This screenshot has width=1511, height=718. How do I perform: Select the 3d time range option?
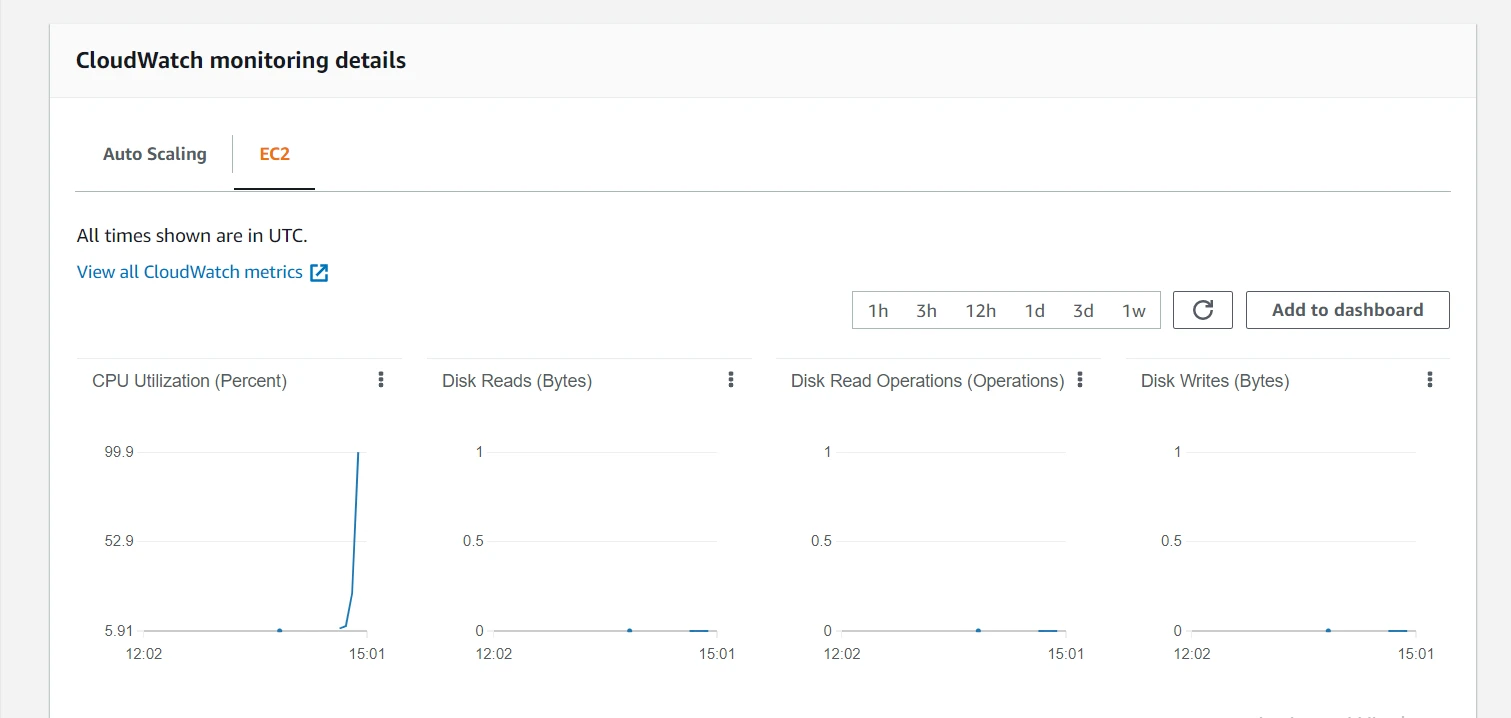click(1083, 310)
